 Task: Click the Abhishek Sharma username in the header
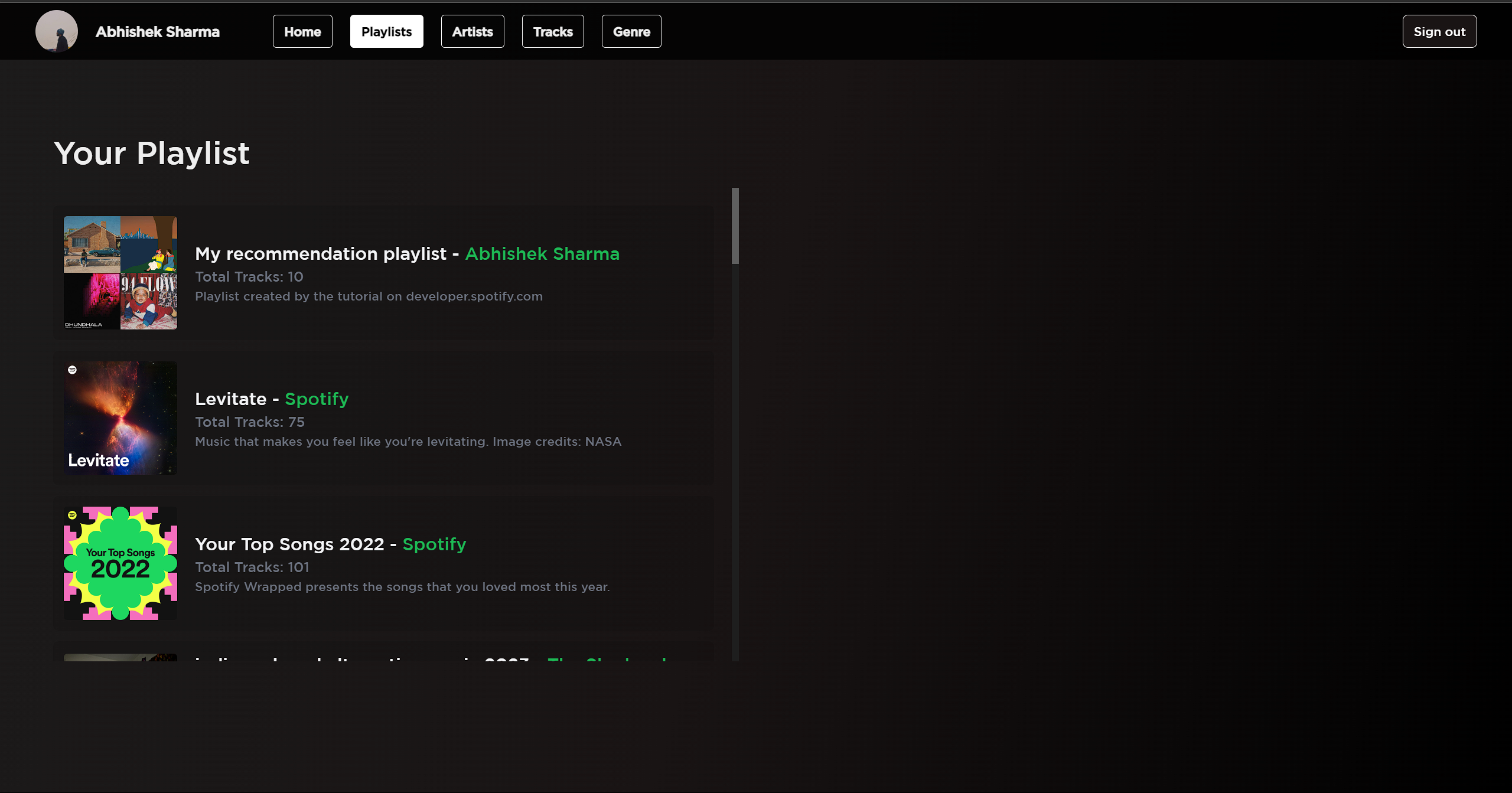coord(158,32)
